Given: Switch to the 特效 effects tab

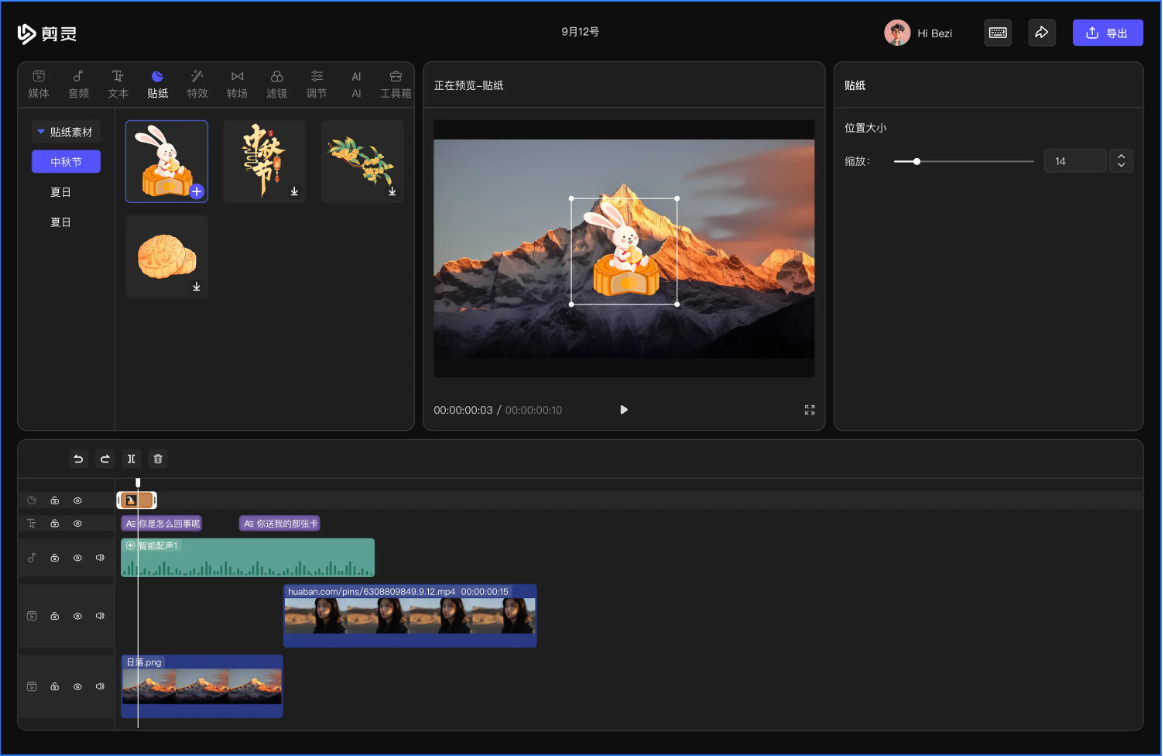Looking at the screenshot, I should [x=197, y=84].
